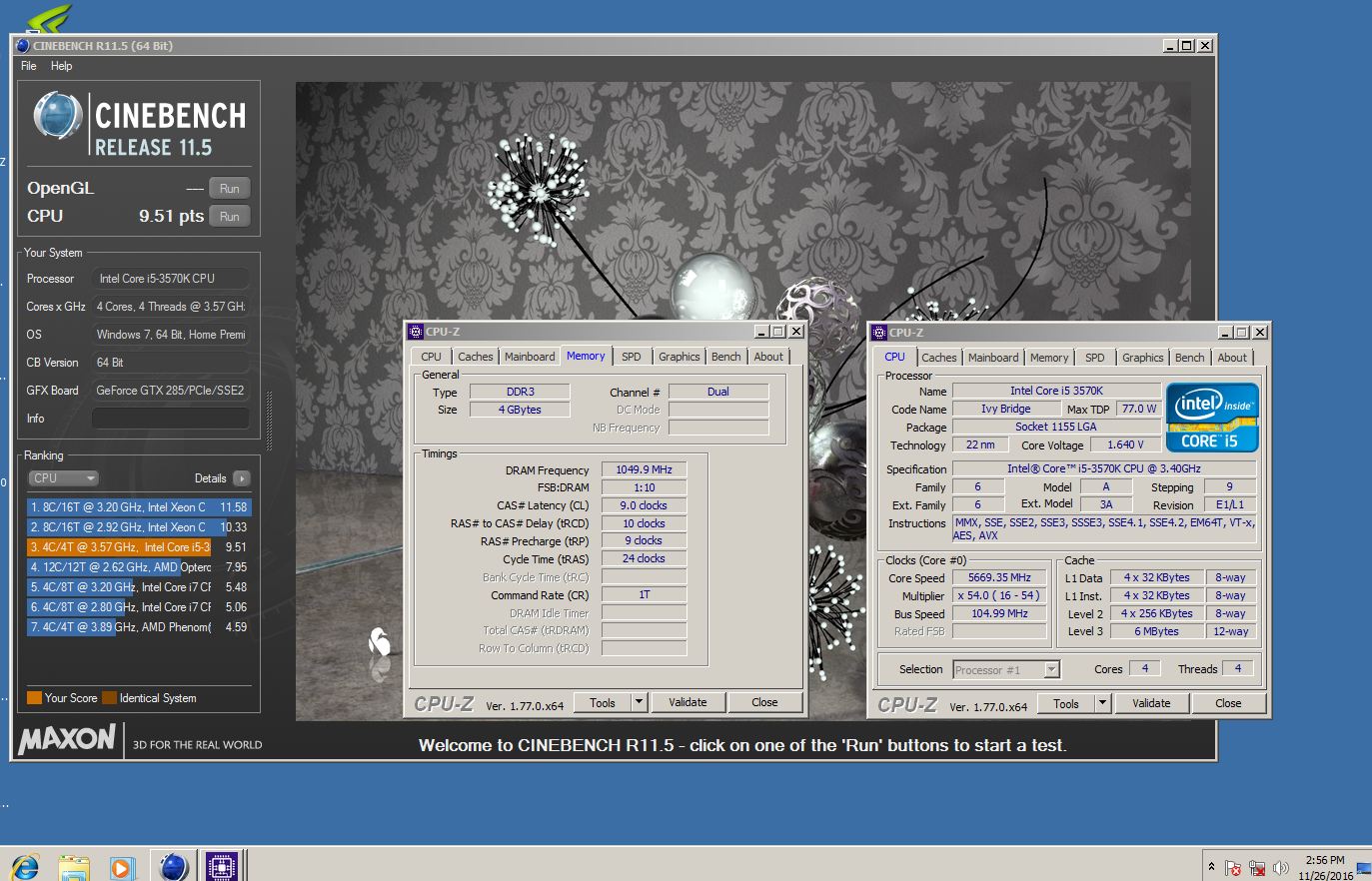Select the CPU-Z taskbar icon
Image resolution: width=1372 pixels, height=881 pixels.
tap(221, 865)
